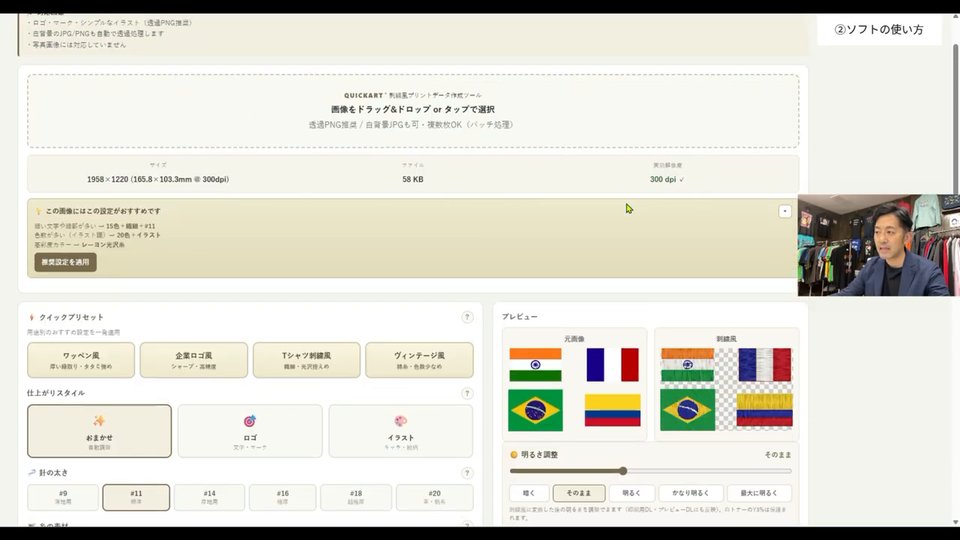Click the webcam video overlay
Image resolution: width=960 pixels, height=540 pixels.
click(x=879, y=246)
